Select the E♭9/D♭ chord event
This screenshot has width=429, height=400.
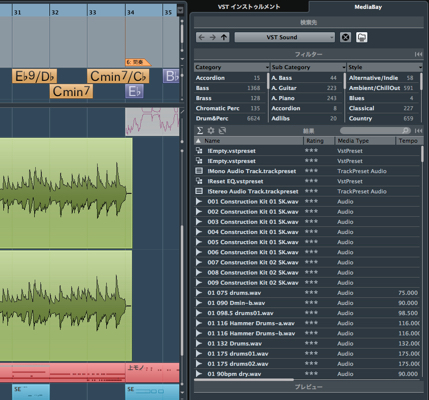(x=34, y=76)
